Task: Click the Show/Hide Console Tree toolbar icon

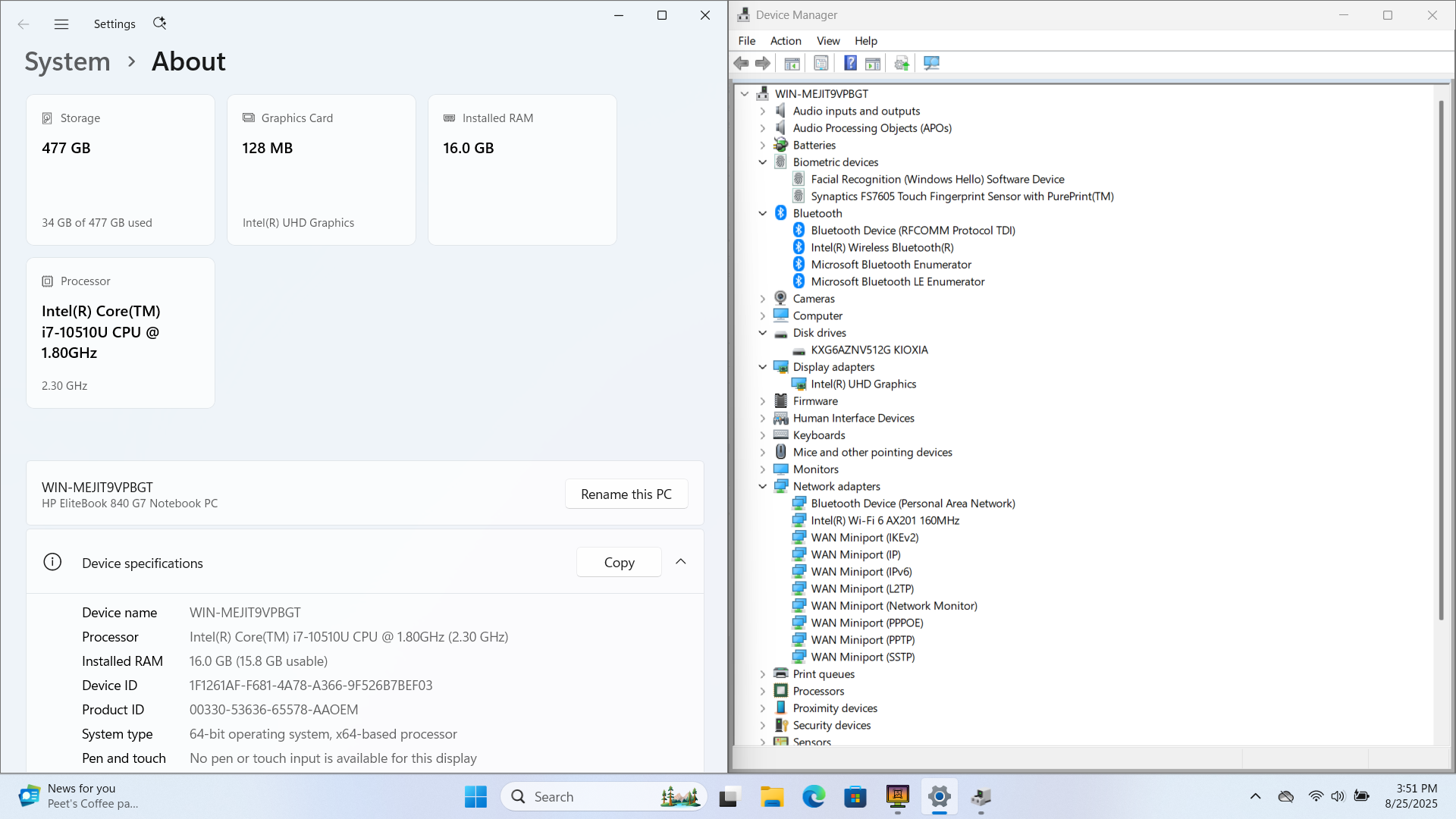Action: pyautogui.click(x=792, y=64)
